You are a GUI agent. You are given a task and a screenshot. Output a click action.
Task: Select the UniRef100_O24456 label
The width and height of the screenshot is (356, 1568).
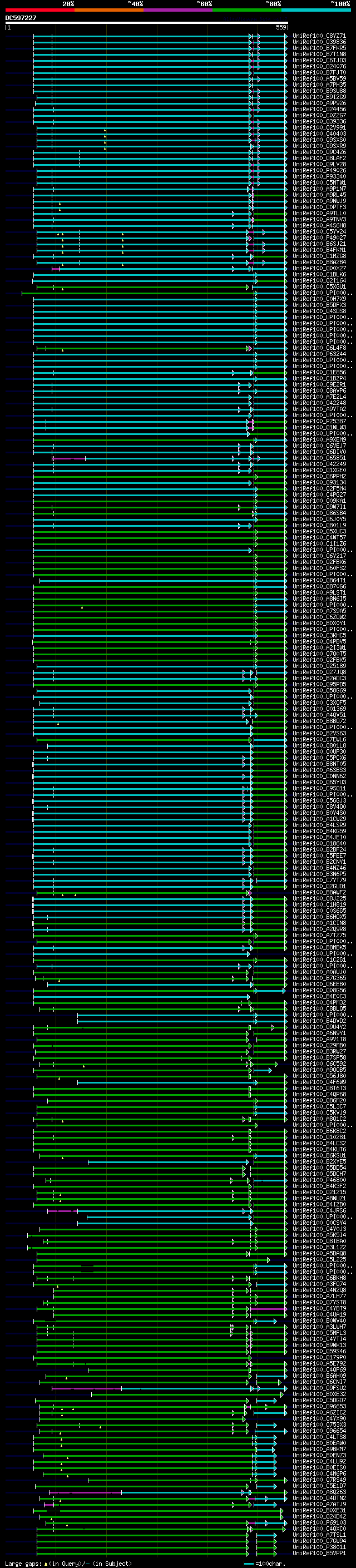click(x=319, y=109)
